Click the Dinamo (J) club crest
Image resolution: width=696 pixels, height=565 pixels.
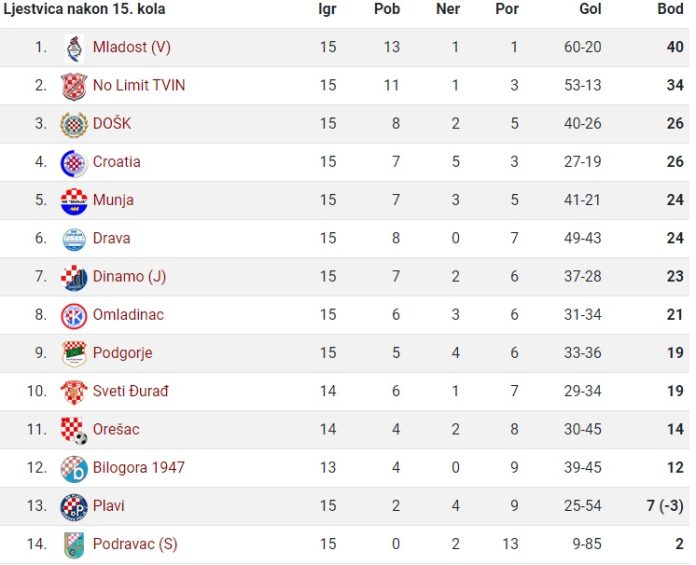click(74, 278)
